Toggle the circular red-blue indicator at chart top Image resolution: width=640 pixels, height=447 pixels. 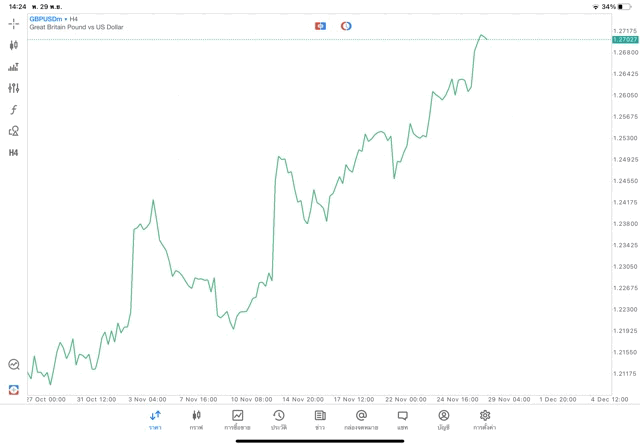[346, 26]
